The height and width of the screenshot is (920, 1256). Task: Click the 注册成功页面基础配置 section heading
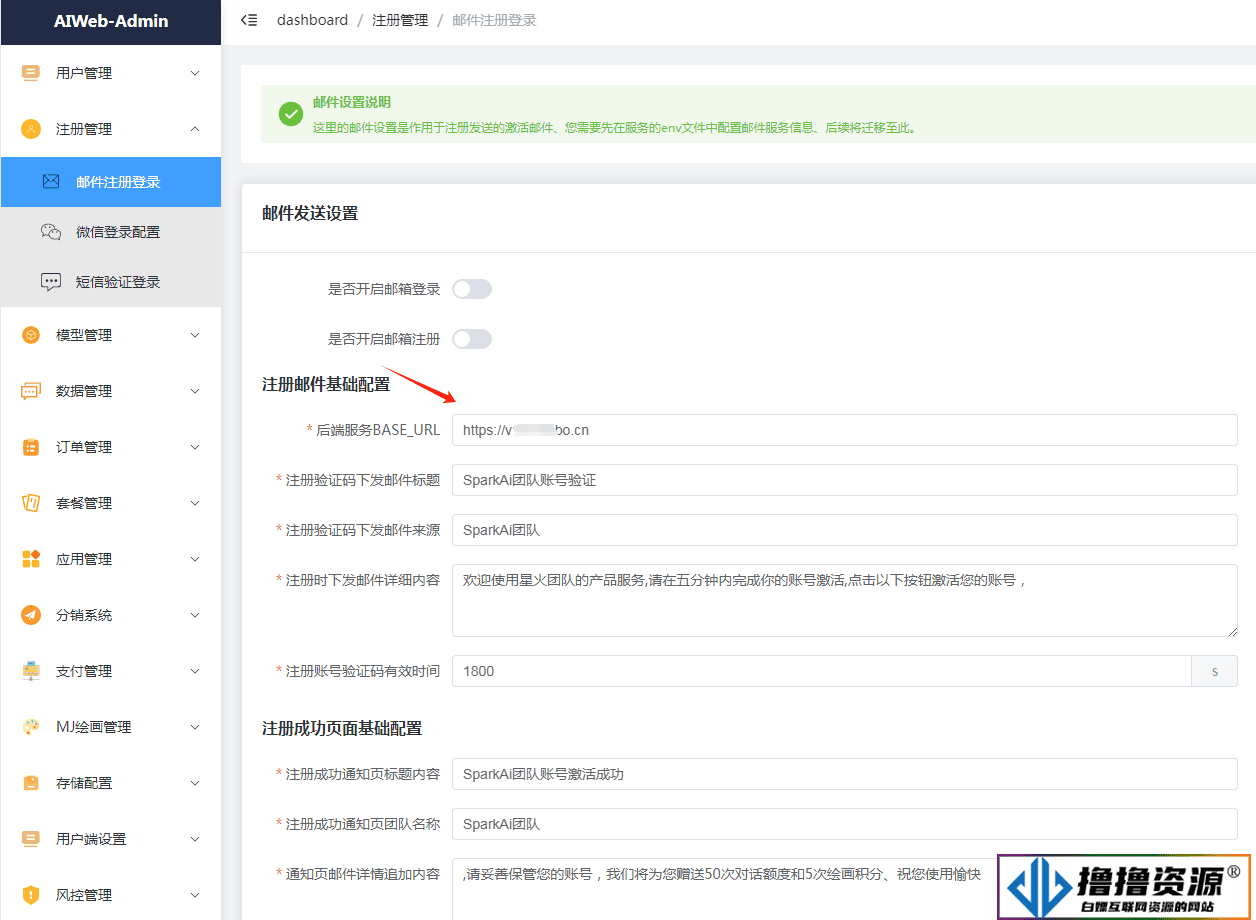342,728
